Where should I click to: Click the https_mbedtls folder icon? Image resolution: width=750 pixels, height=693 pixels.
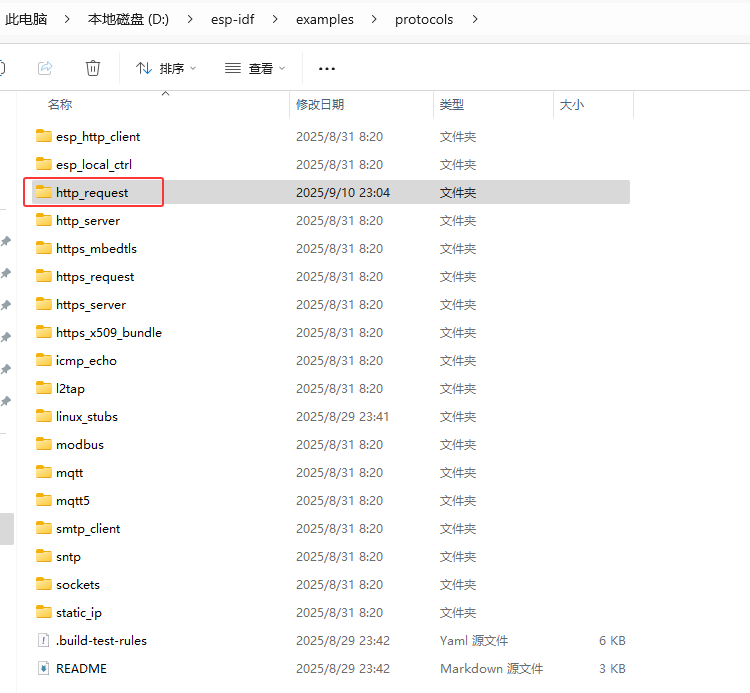click(44, 248)
